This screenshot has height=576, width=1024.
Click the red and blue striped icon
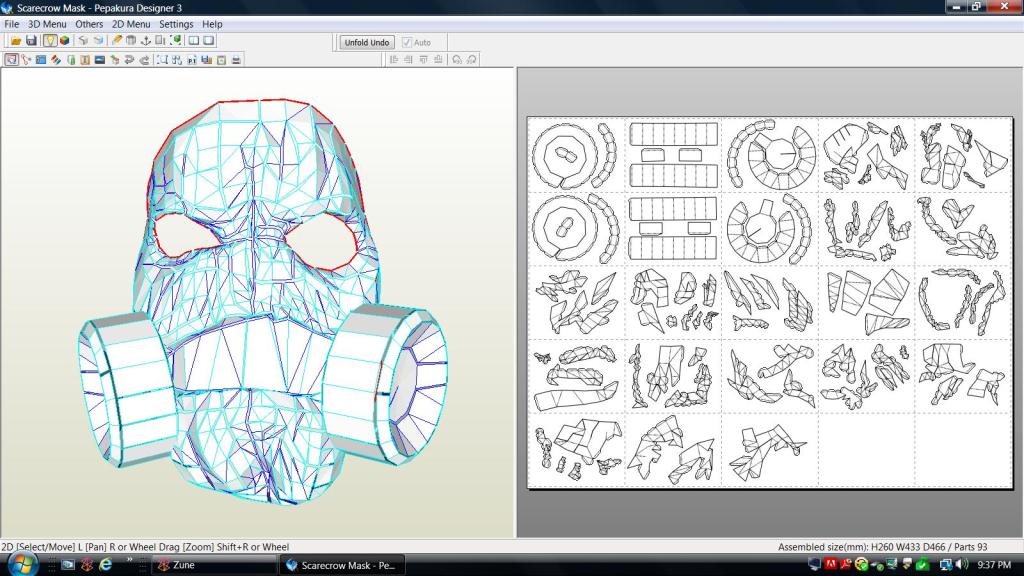tap(56, 60)
